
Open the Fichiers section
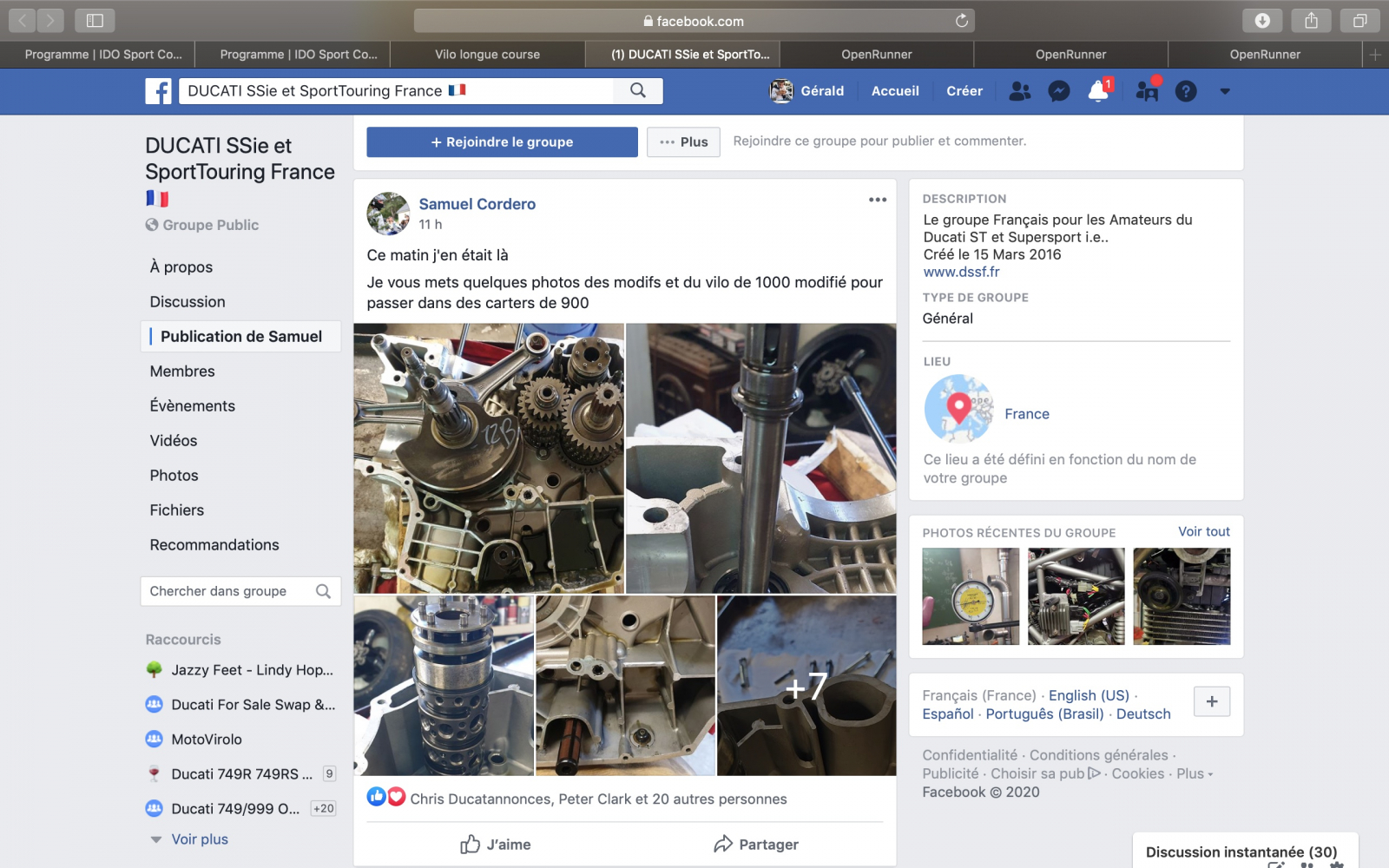click(176, 510)
